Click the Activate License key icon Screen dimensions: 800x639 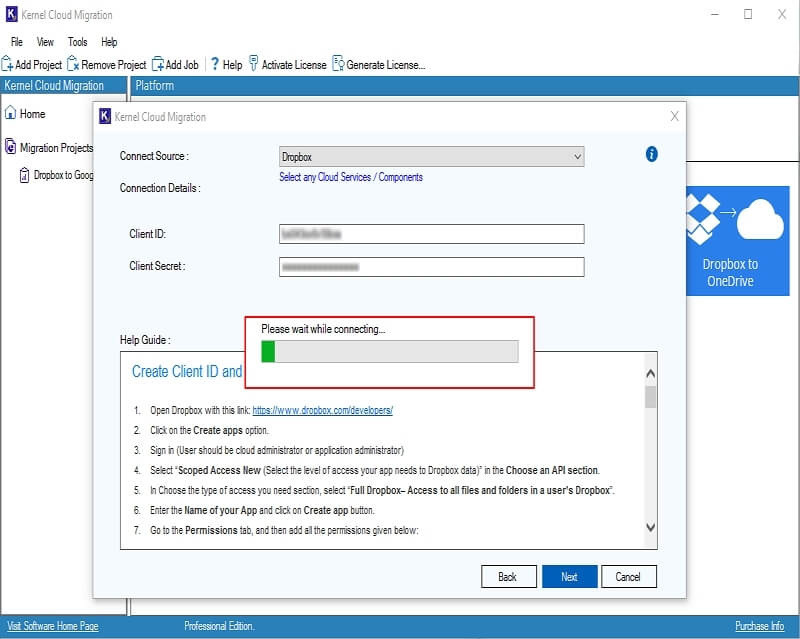tap(254, 63)
